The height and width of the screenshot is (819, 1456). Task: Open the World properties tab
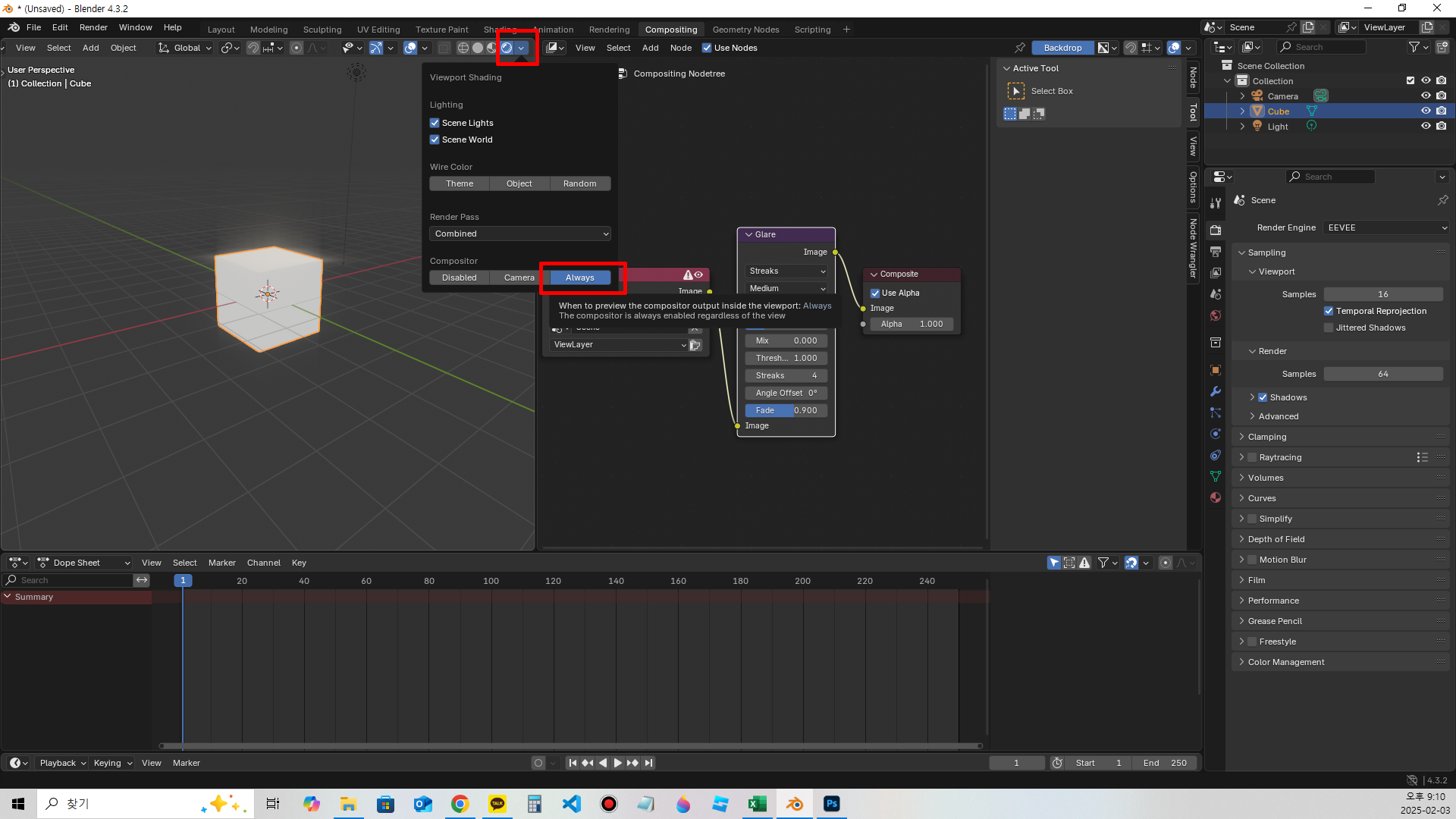click(1216, 315)
